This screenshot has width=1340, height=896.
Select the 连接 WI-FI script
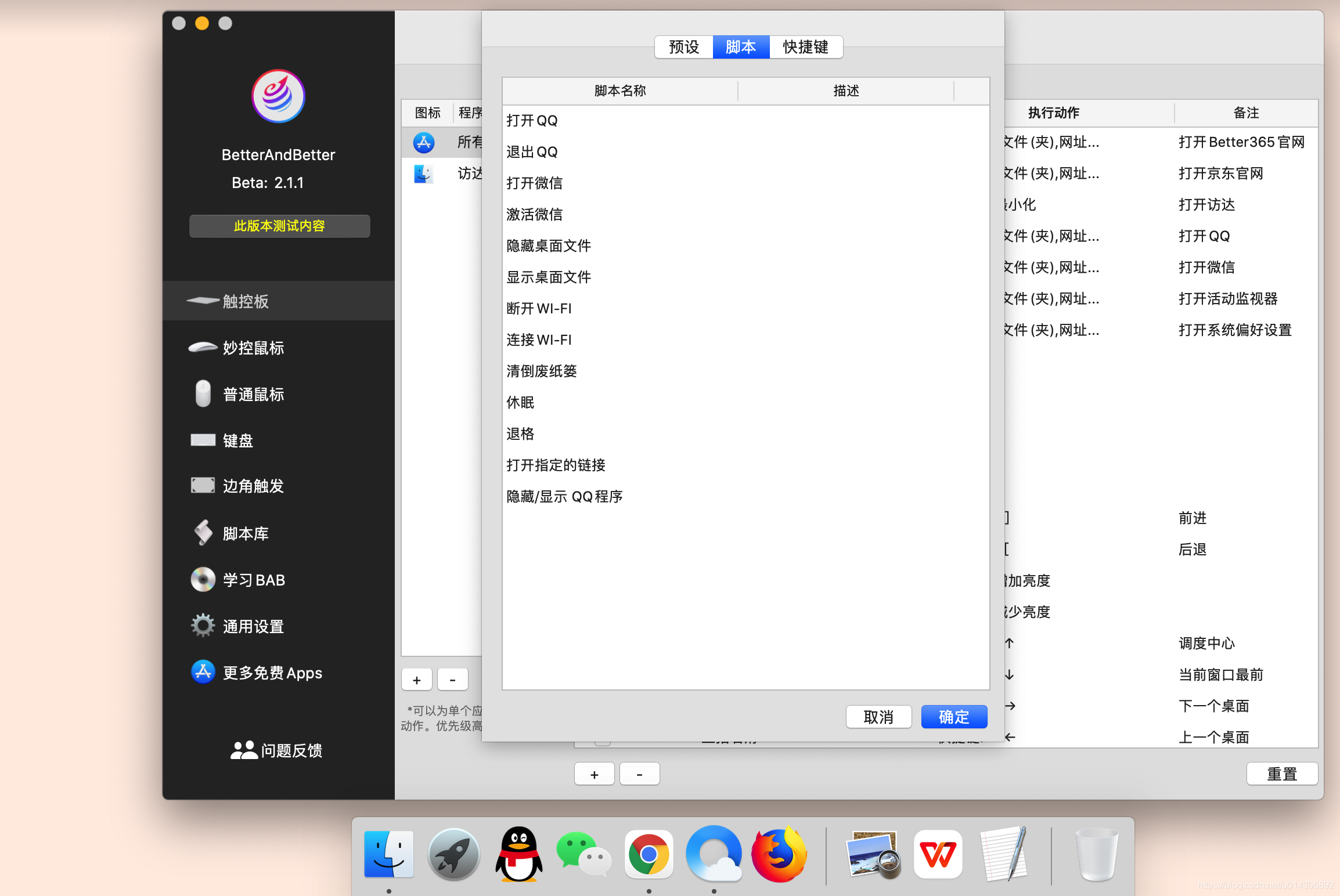click(x=745, y=340)
